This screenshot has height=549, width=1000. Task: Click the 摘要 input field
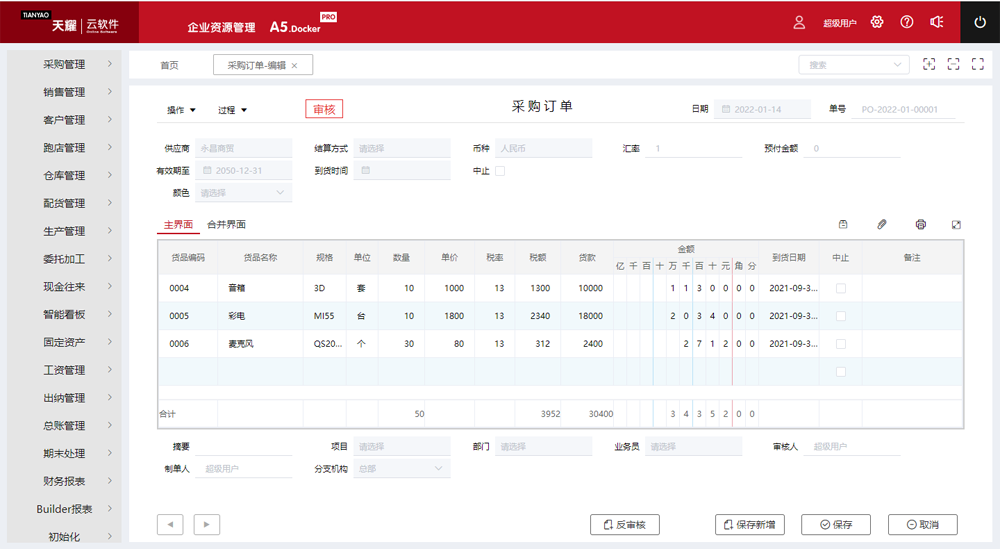[x=243, y=447]
